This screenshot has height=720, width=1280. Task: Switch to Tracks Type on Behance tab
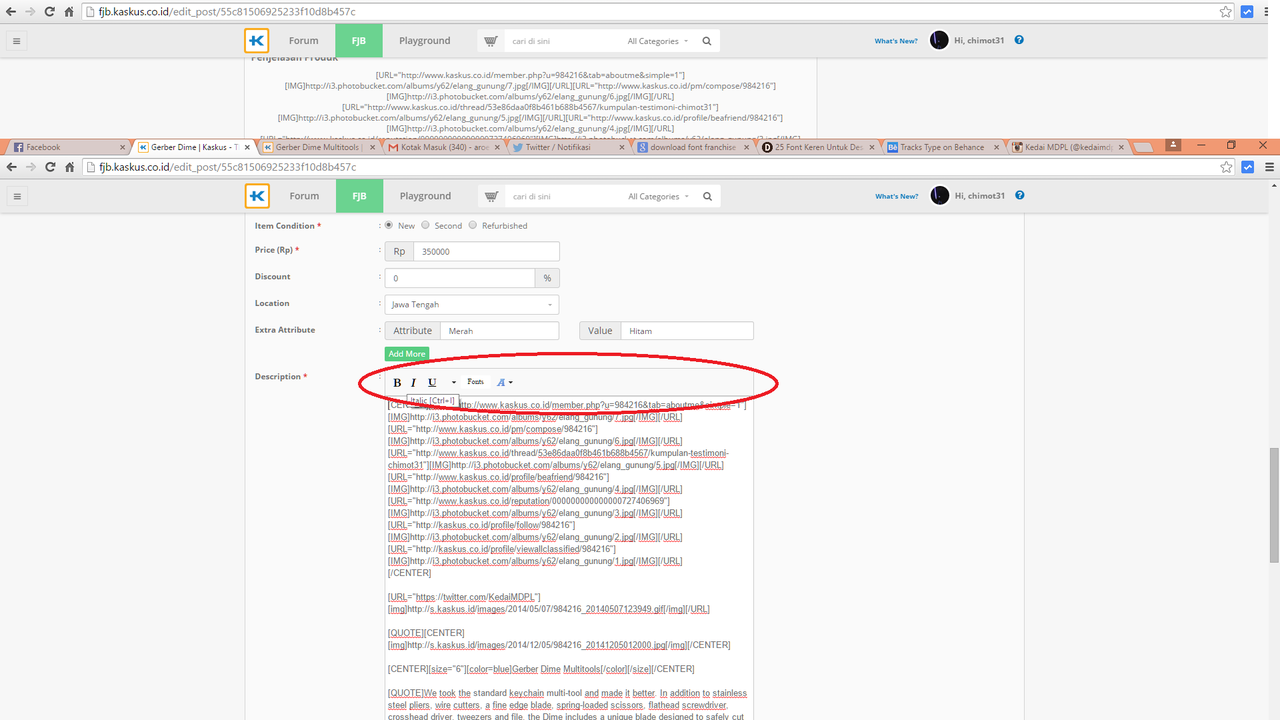click(940, 147)
